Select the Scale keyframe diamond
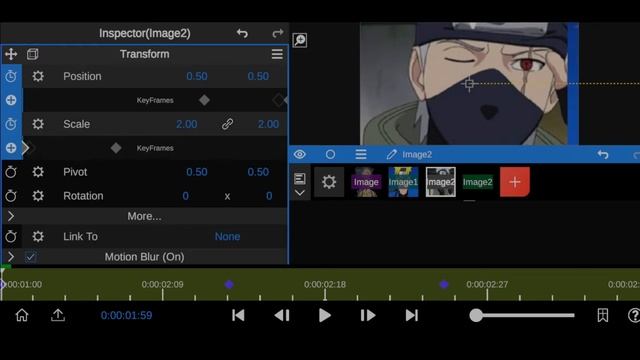This screenshot has height=360, width=640. tap(116, 148)
